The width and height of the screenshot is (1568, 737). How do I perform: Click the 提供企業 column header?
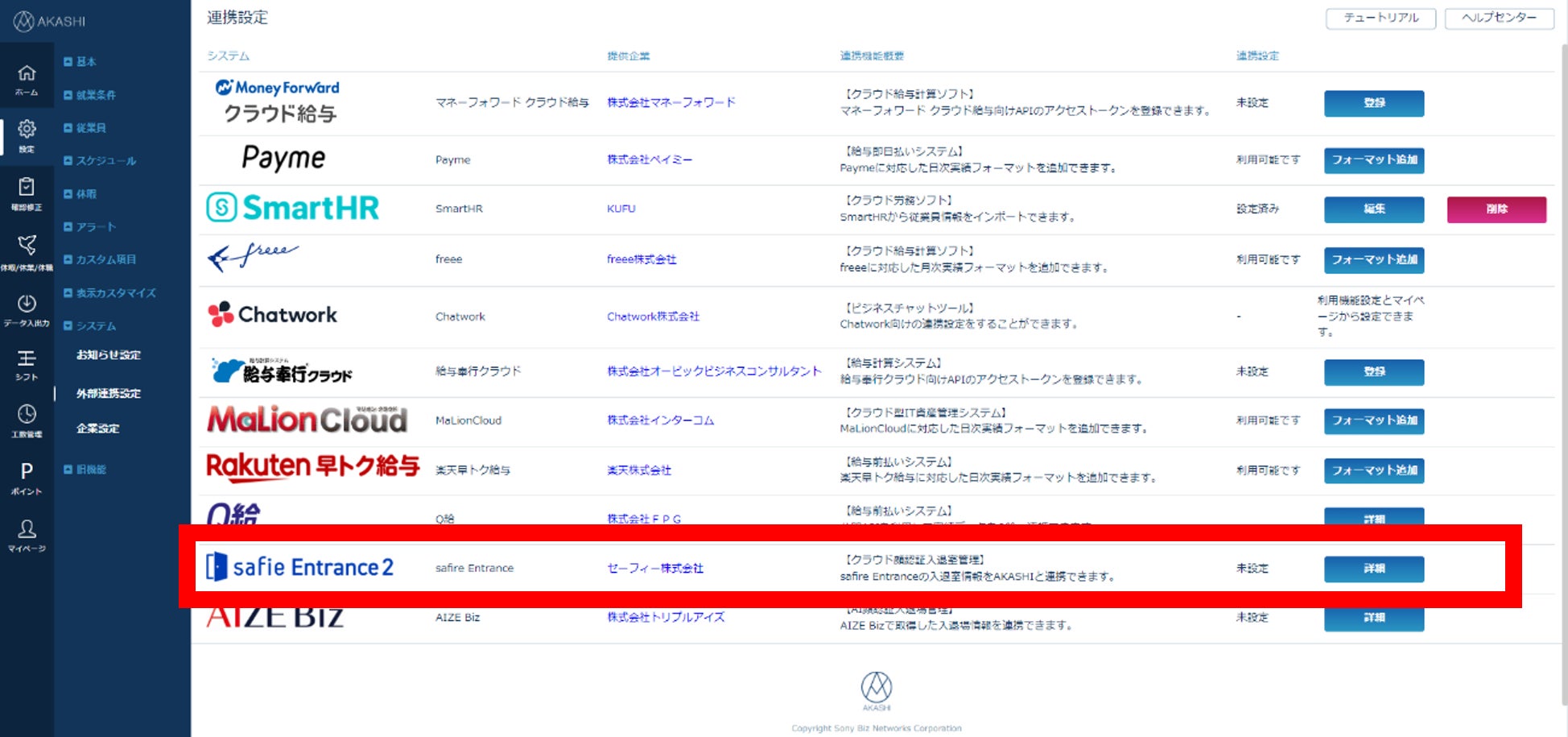coord(629,56)
